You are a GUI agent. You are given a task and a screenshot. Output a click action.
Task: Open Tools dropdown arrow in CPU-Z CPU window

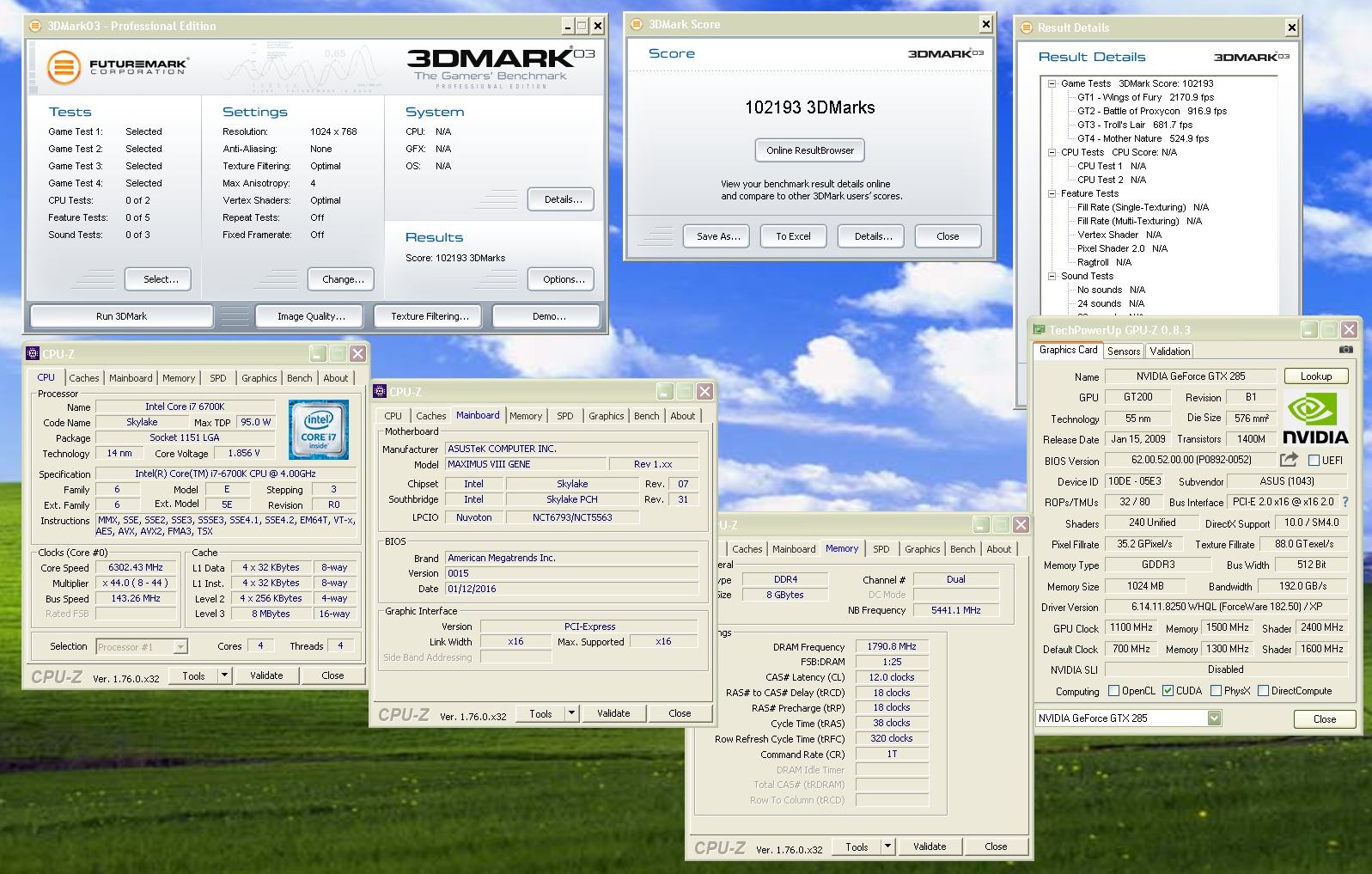coord(225,675)
